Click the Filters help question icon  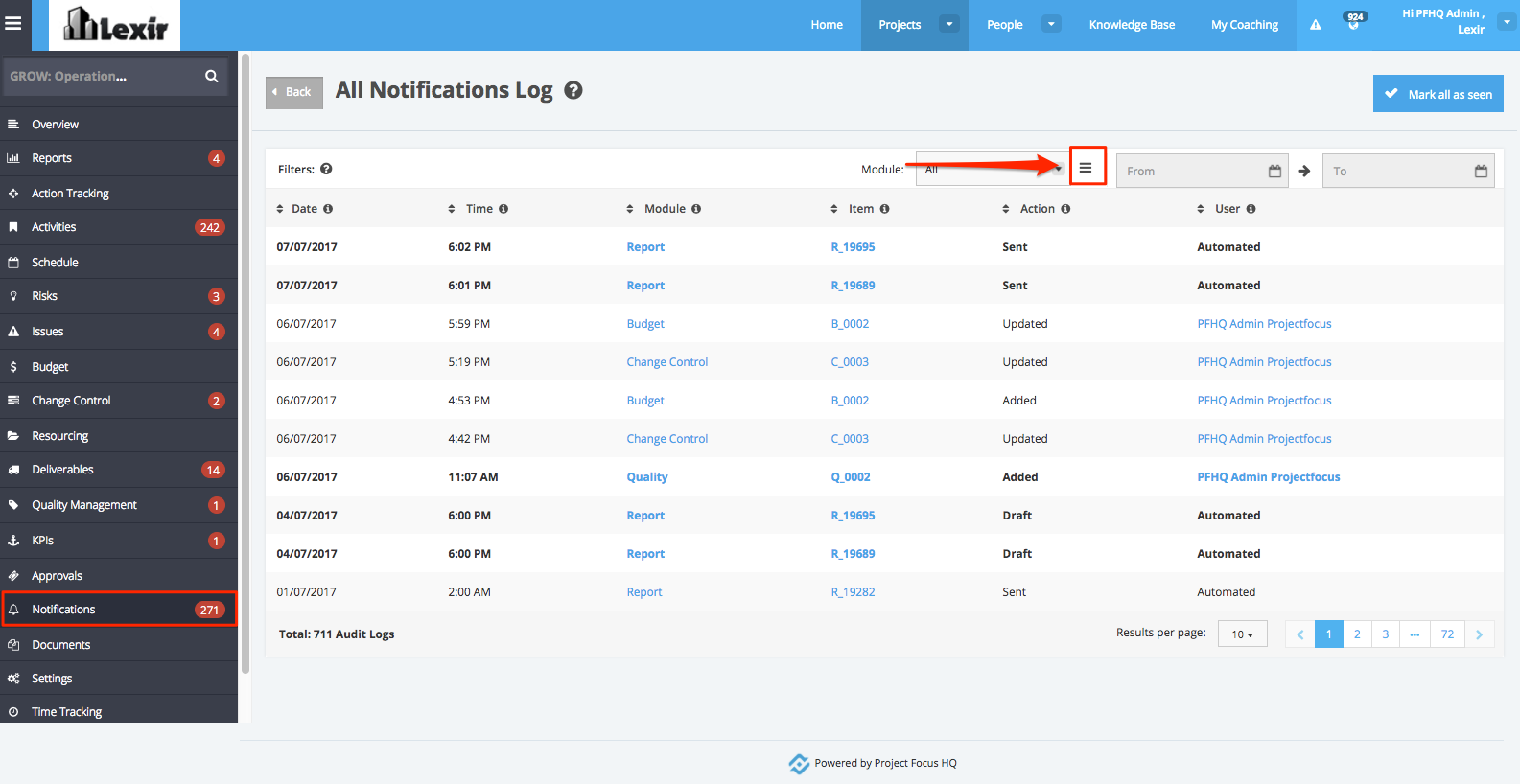tap(326, 169)
